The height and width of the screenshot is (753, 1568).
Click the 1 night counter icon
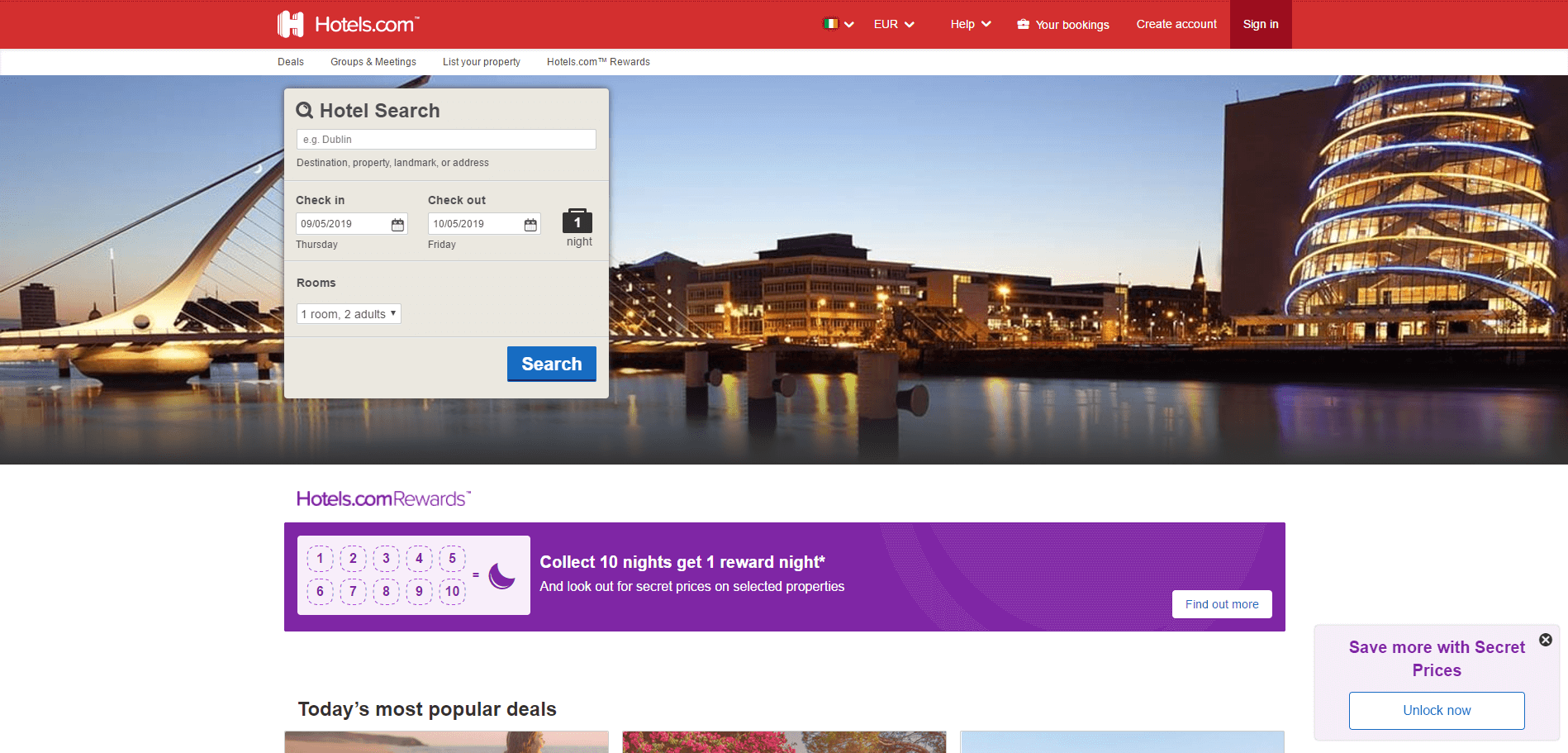coord(577,221)
